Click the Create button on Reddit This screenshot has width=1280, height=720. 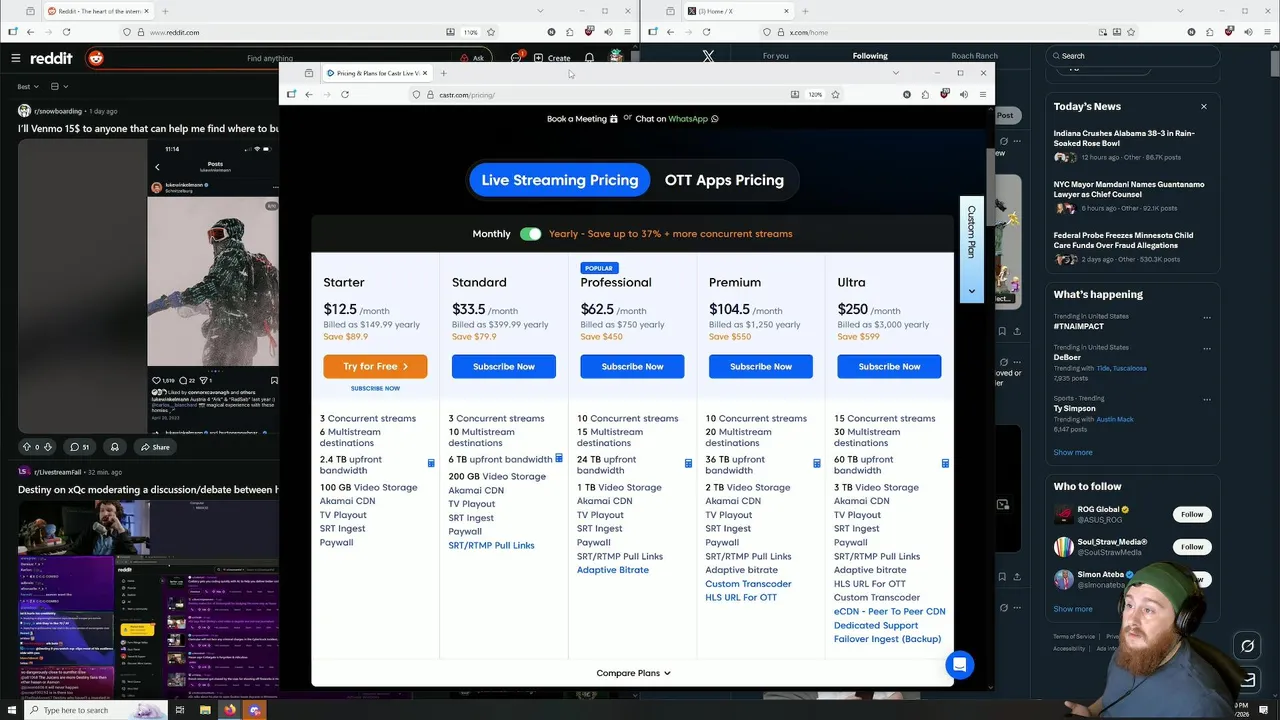pyautogui.click(x=552, y=58)
